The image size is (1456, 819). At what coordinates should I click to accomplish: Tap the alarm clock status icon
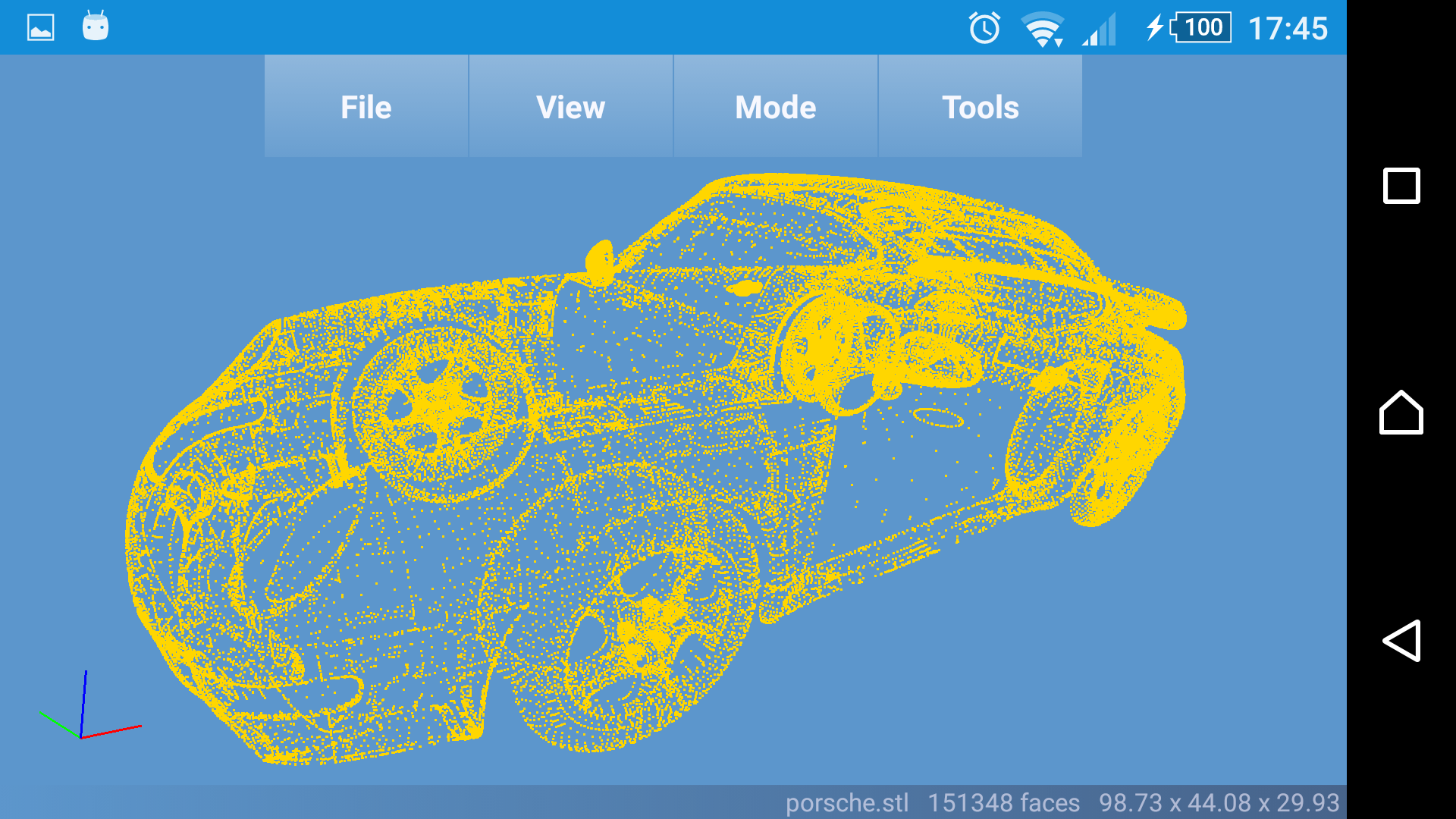click(x=984, y=28)
